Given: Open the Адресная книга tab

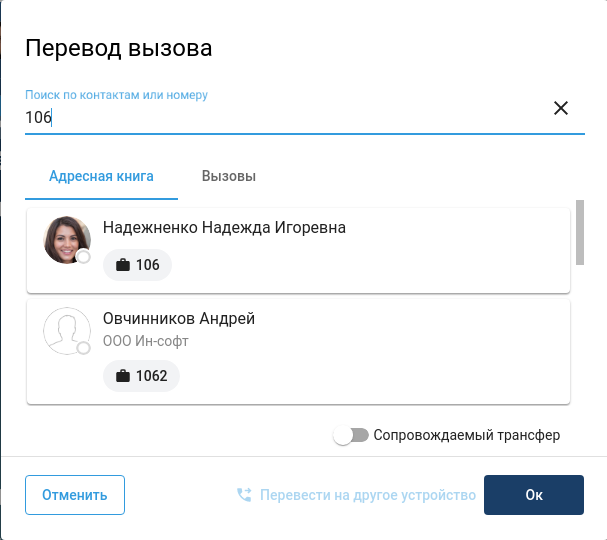Looking at the screenshot, I should pyautogui.click(x=101, y=177).
